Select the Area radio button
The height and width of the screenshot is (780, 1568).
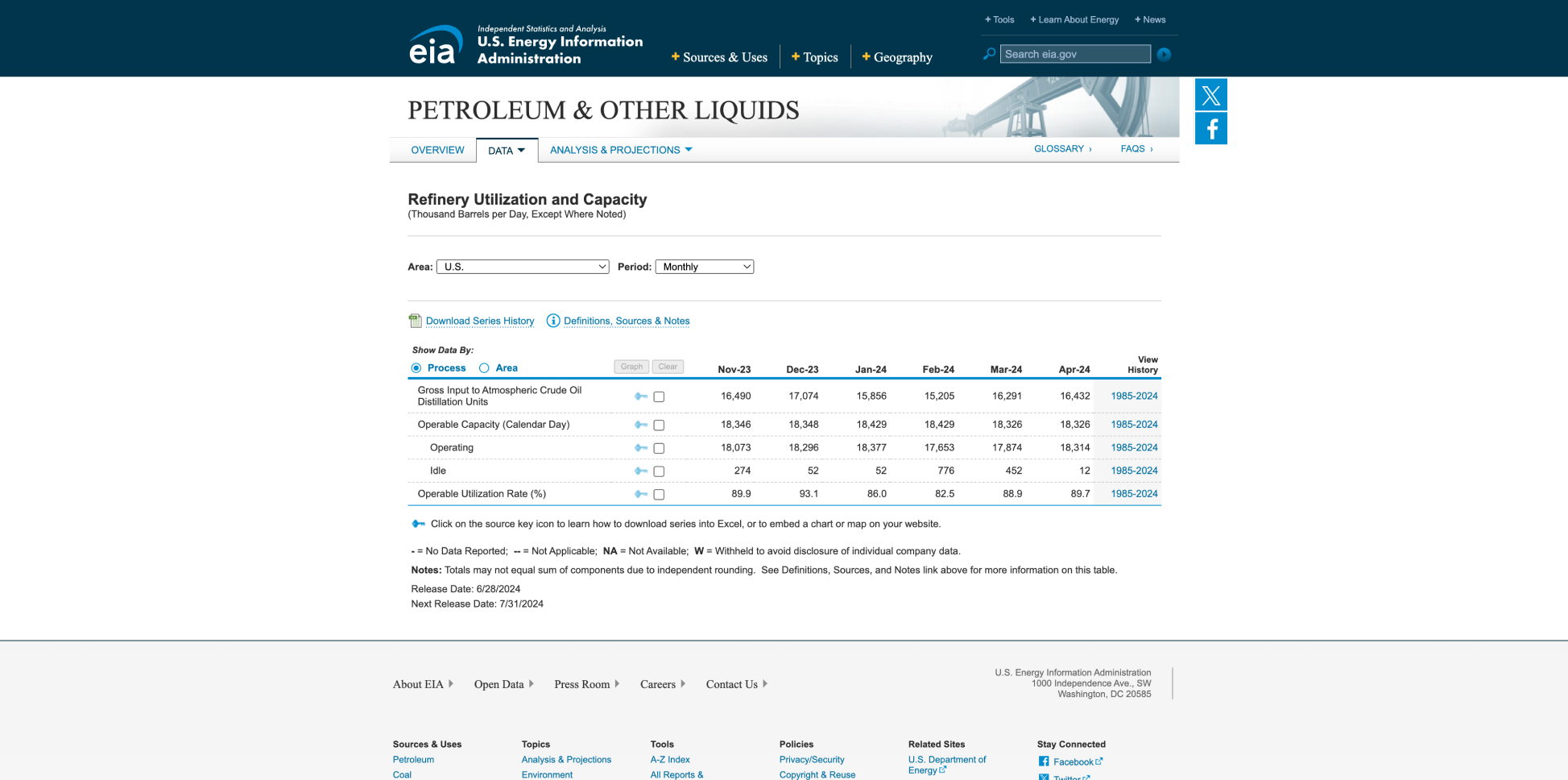(484, 368)
